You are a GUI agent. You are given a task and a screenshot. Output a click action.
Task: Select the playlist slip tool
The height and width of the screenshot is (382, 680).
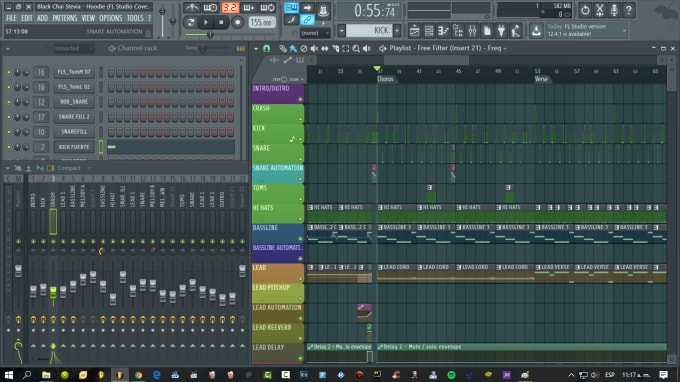[x=325, y=48]
